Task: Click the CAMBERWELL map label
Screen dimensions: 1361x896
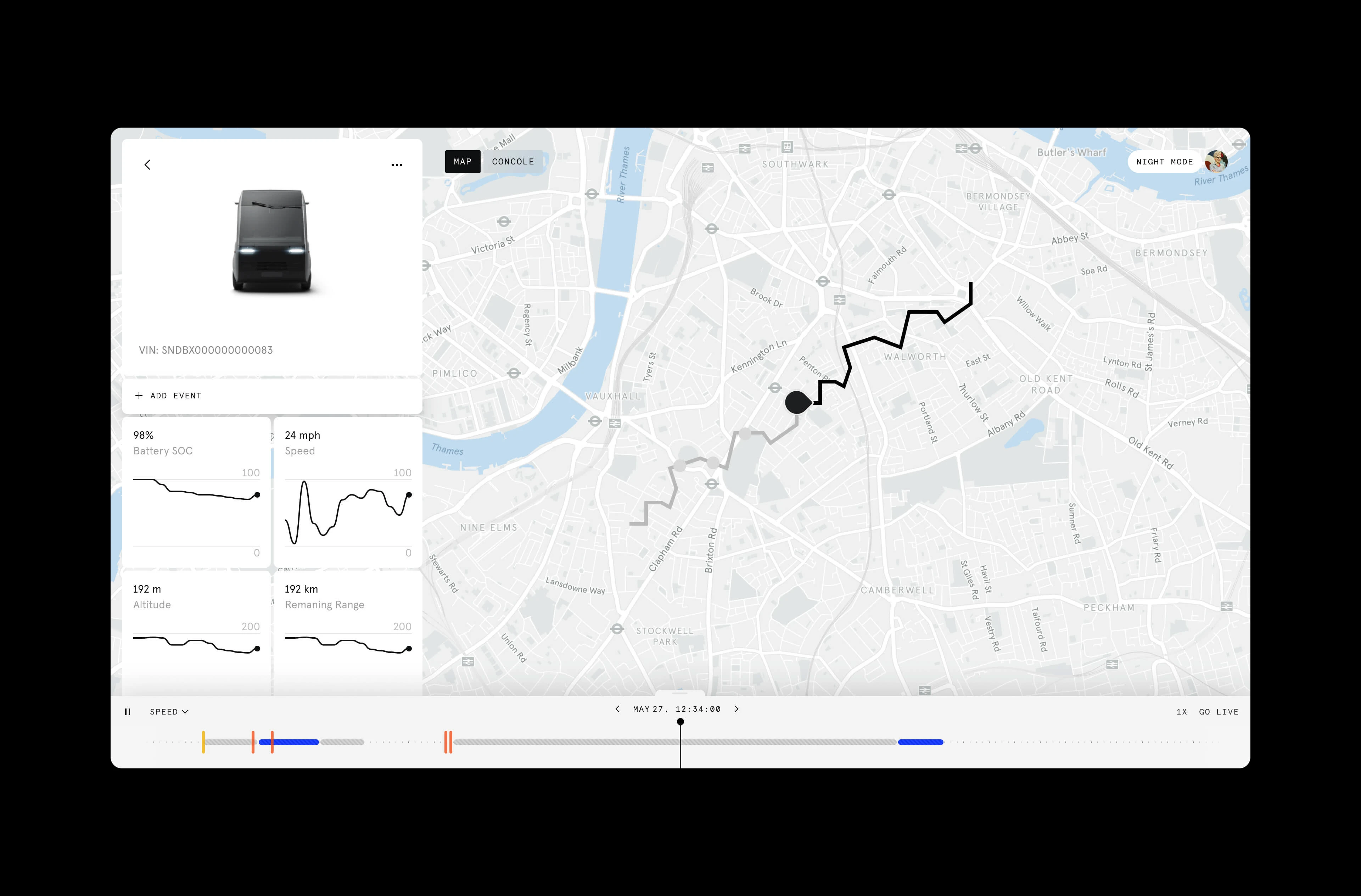Action: 897,590
